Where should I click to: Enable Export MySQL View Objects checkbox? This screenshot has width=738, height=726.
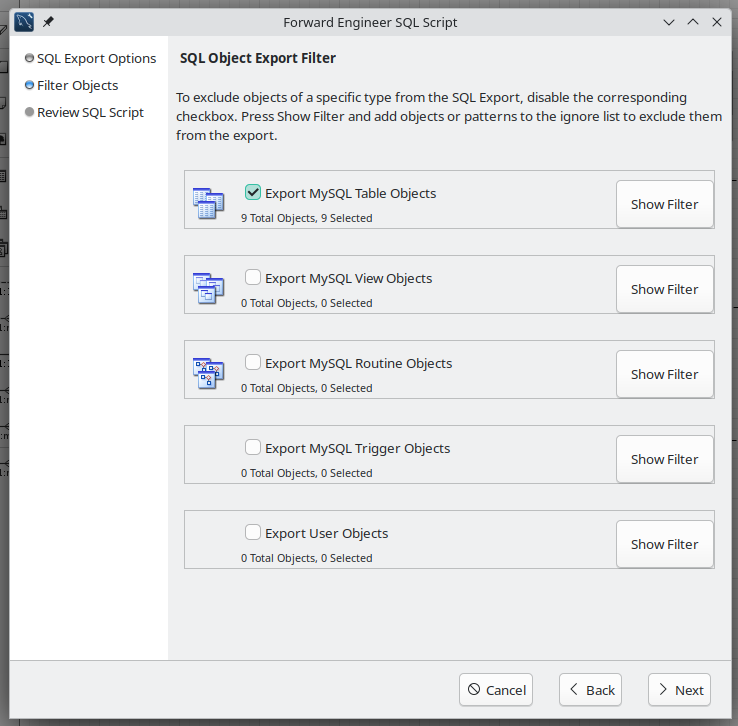pos(253,278)
